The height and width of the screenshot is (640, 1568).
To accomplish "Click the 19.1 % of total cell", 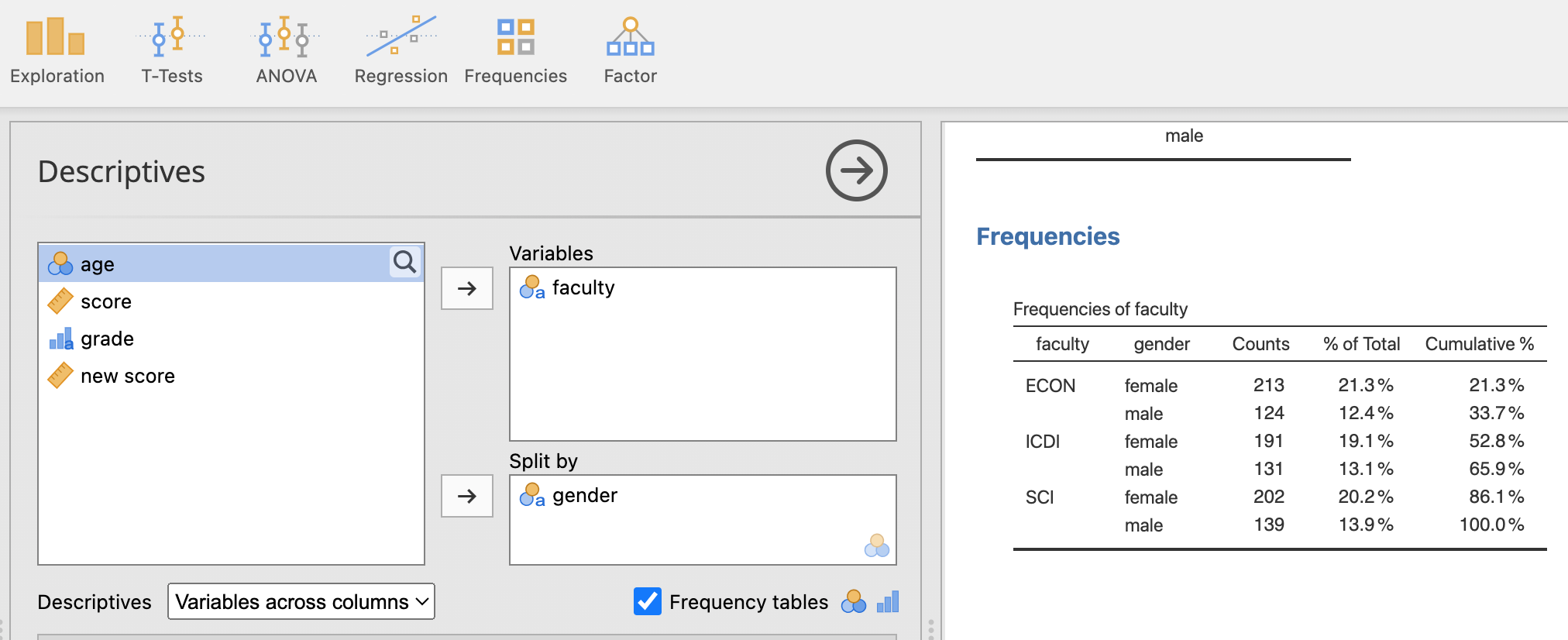I will coord(1366,441).
